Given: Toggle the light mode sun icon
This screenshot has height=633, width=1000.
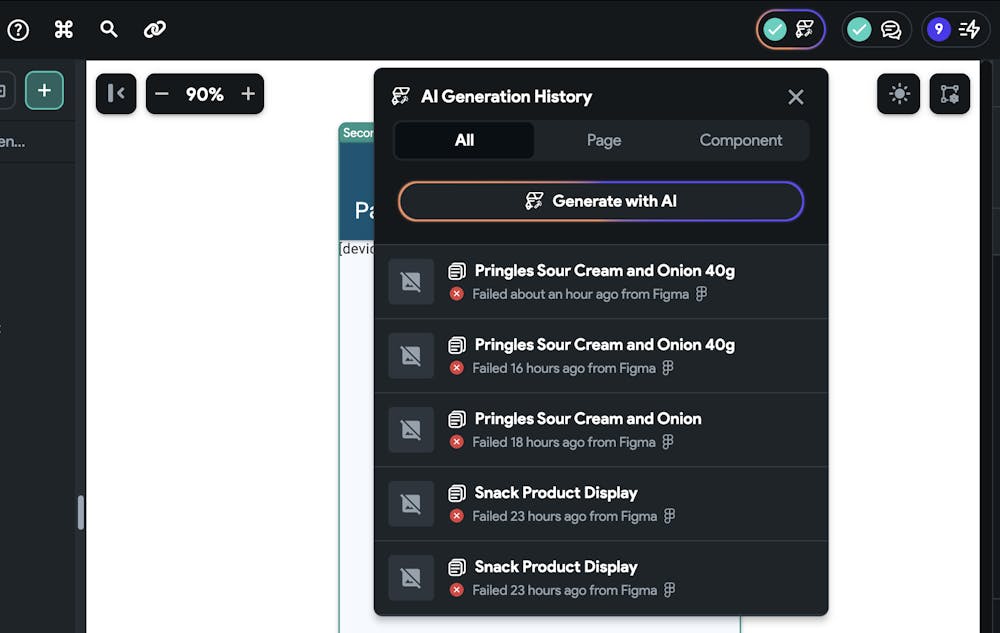Looking at the screenshot, I should (x=899, y=94).
